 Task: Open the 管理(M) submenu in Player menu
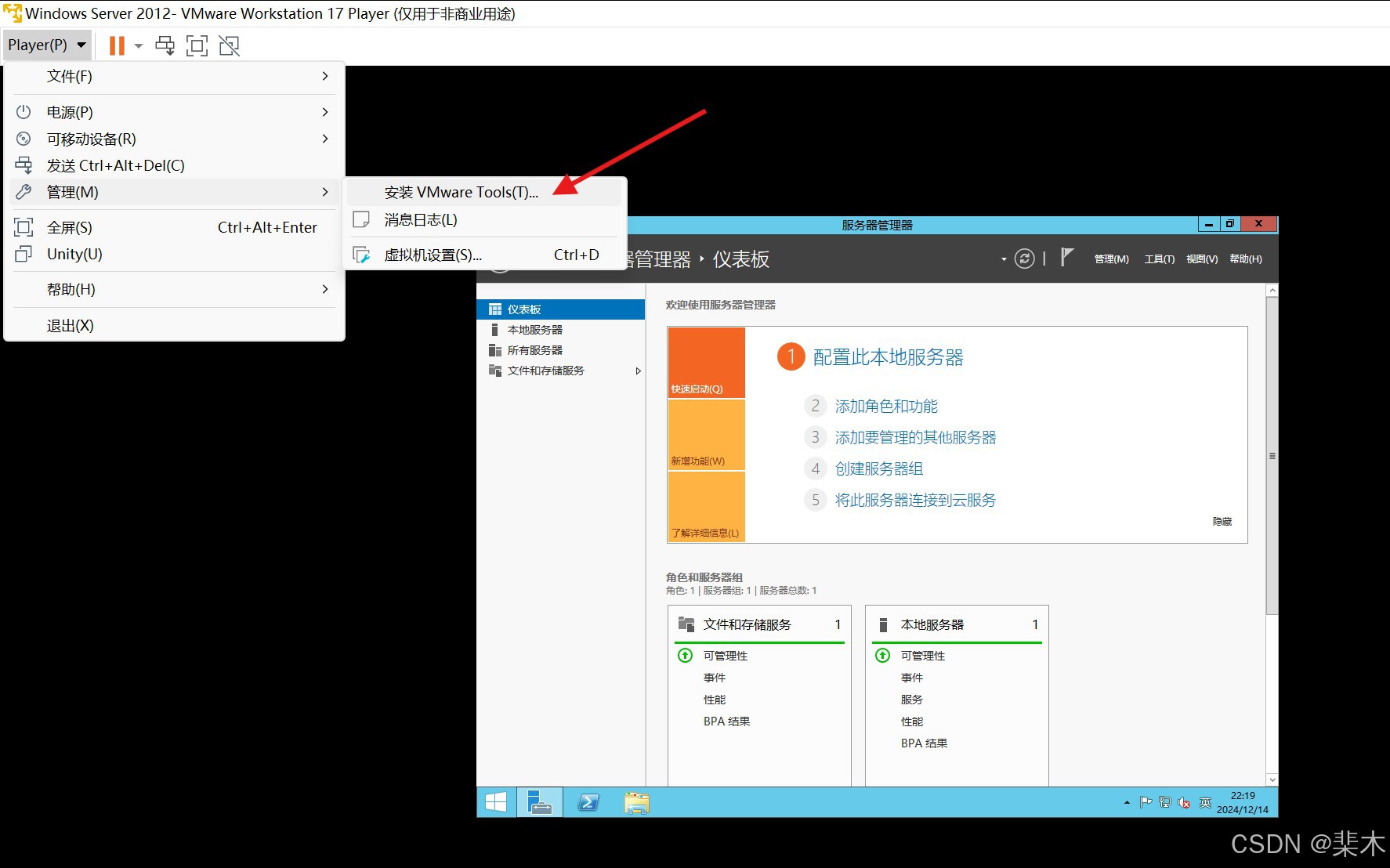(174, 192)
